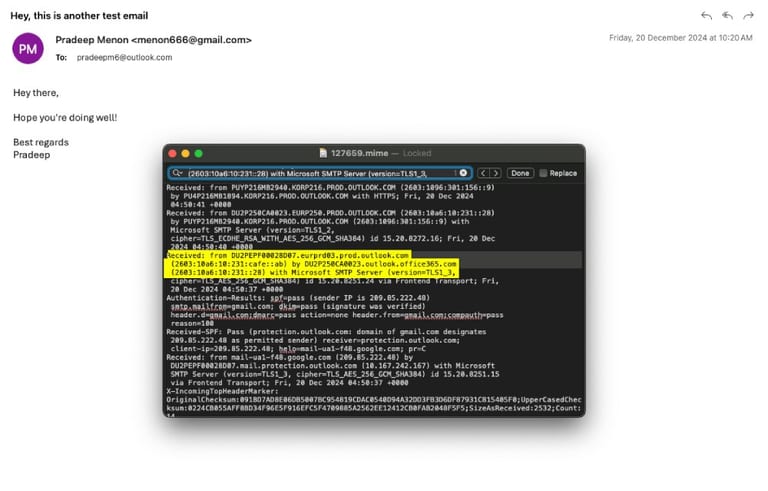Click the Locked label in the title bar

pyautogui.click(x=417, y=153)
